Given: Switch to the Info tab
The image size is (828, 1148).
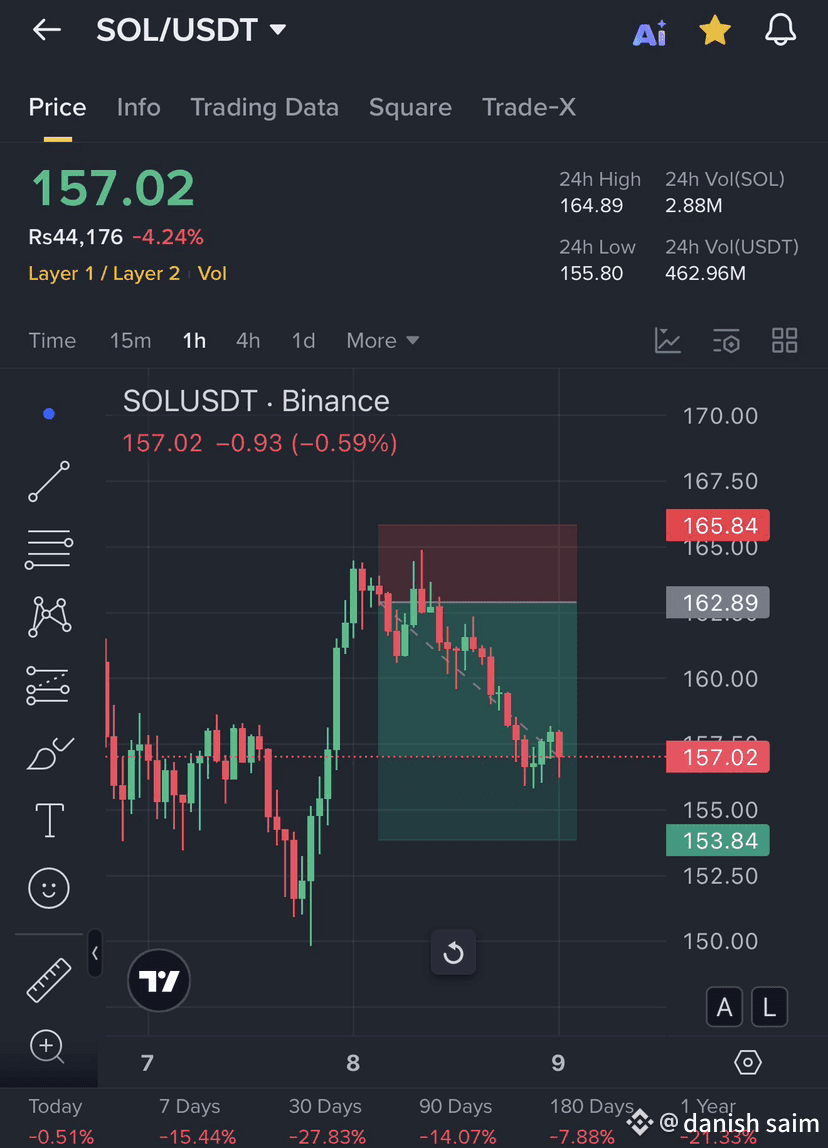Looking at the screenshot, I should pos(138,108).
